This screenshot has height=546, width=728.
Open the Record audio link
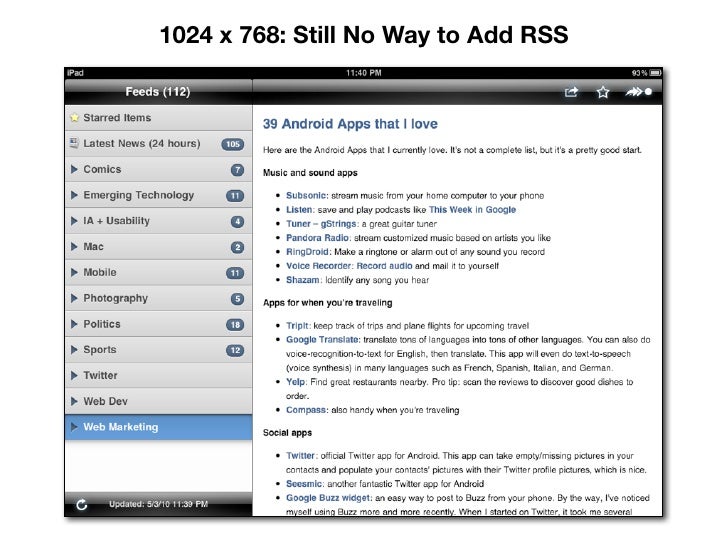pyautogui.click(x=384, y=266)
